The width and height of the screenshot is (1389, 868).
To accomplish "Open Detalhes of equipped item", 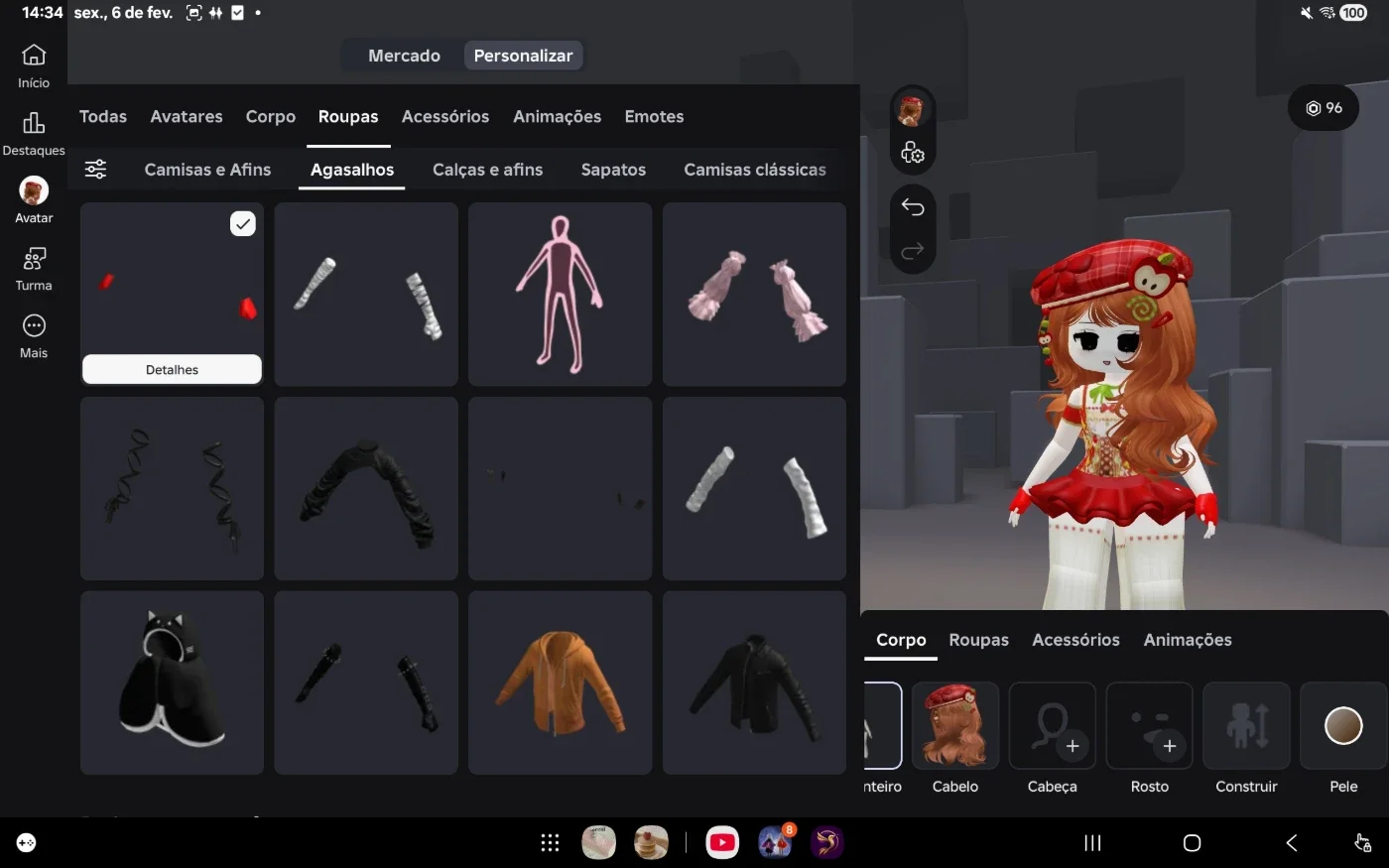I will point(172,369).
